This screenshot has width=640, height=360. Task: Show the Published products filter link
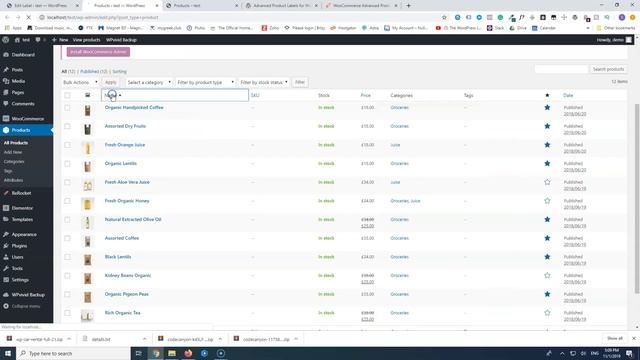(x=93, y=71)
